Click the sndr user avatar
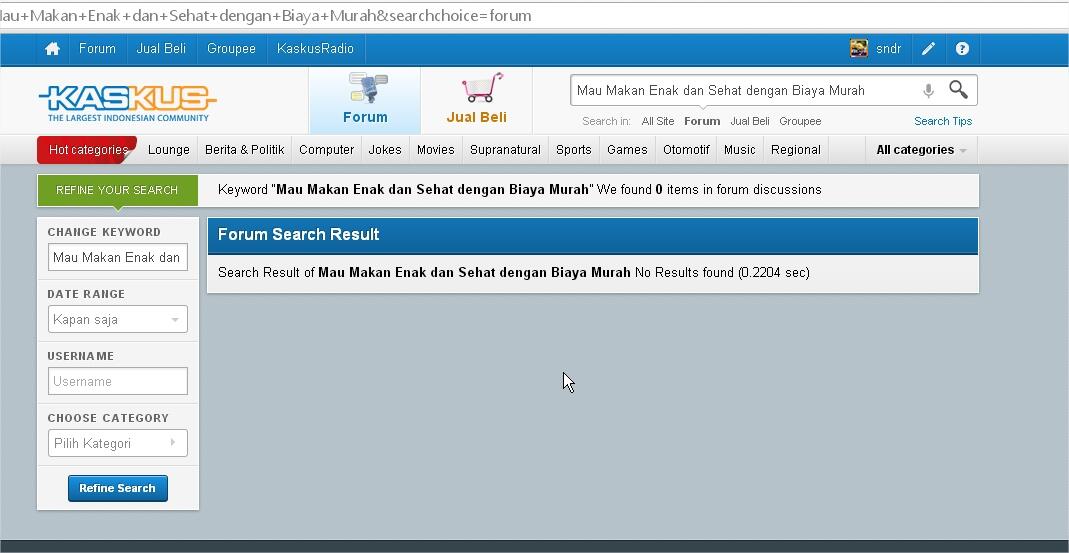 click(858, 48)
